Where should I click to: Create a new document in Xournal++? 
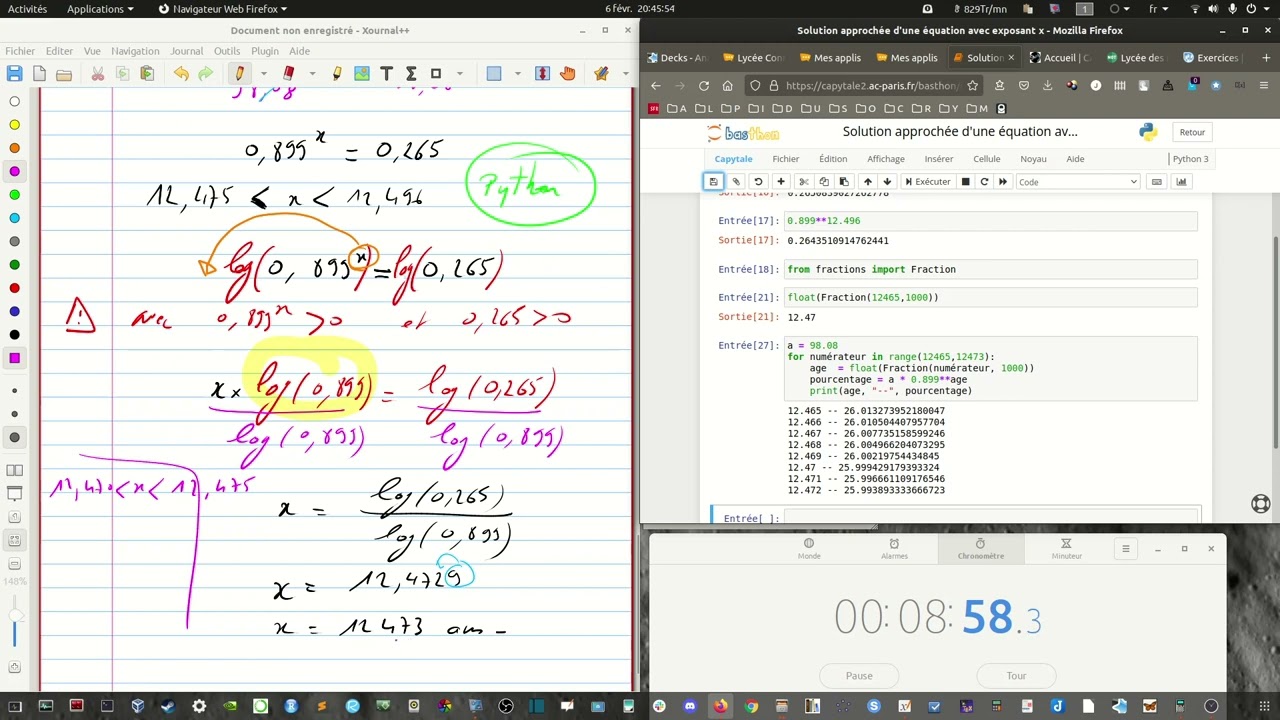(39, 73)
